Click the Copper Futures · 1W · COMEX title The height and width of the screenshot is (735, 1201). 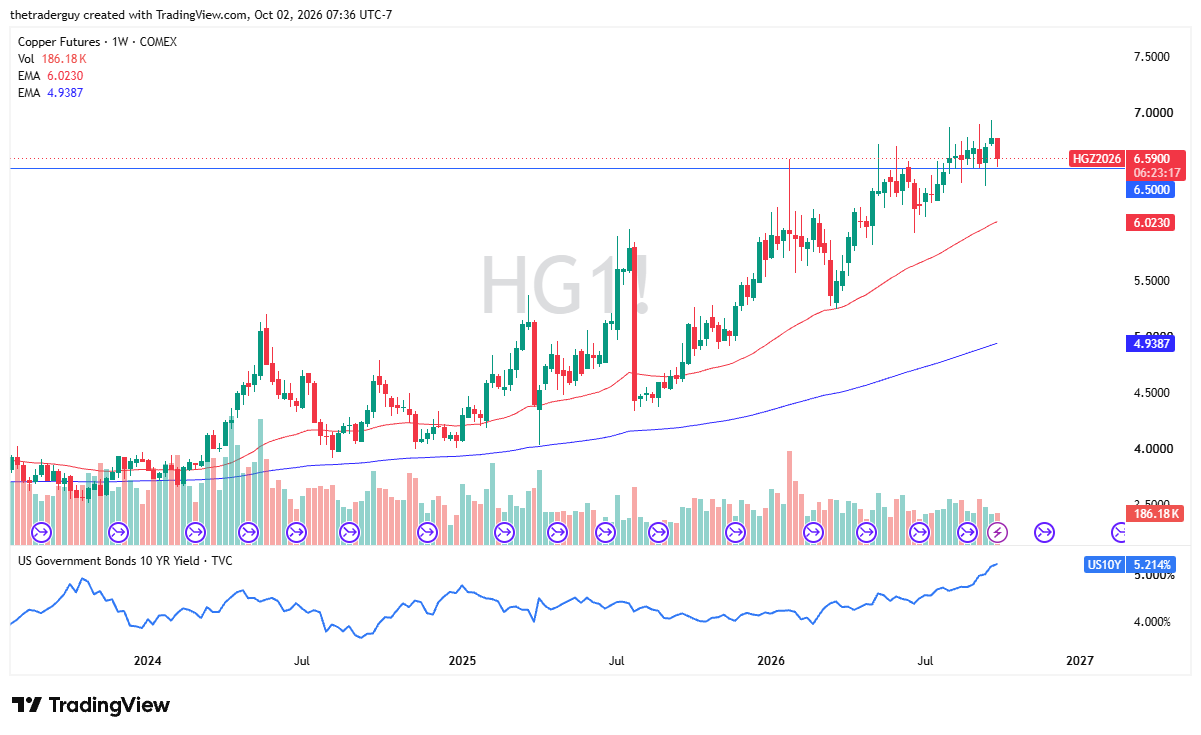point(96,43)
